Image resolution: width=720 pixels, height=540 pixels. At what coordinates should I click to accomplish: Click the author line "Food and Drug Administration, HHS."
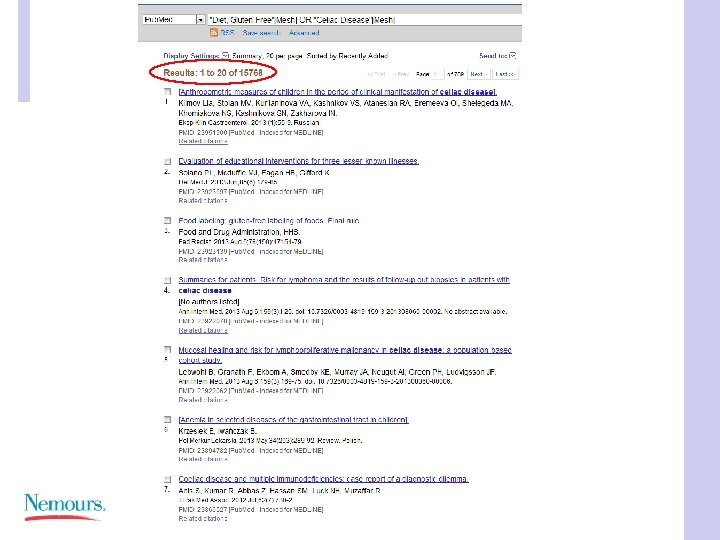tap(239, 232)
